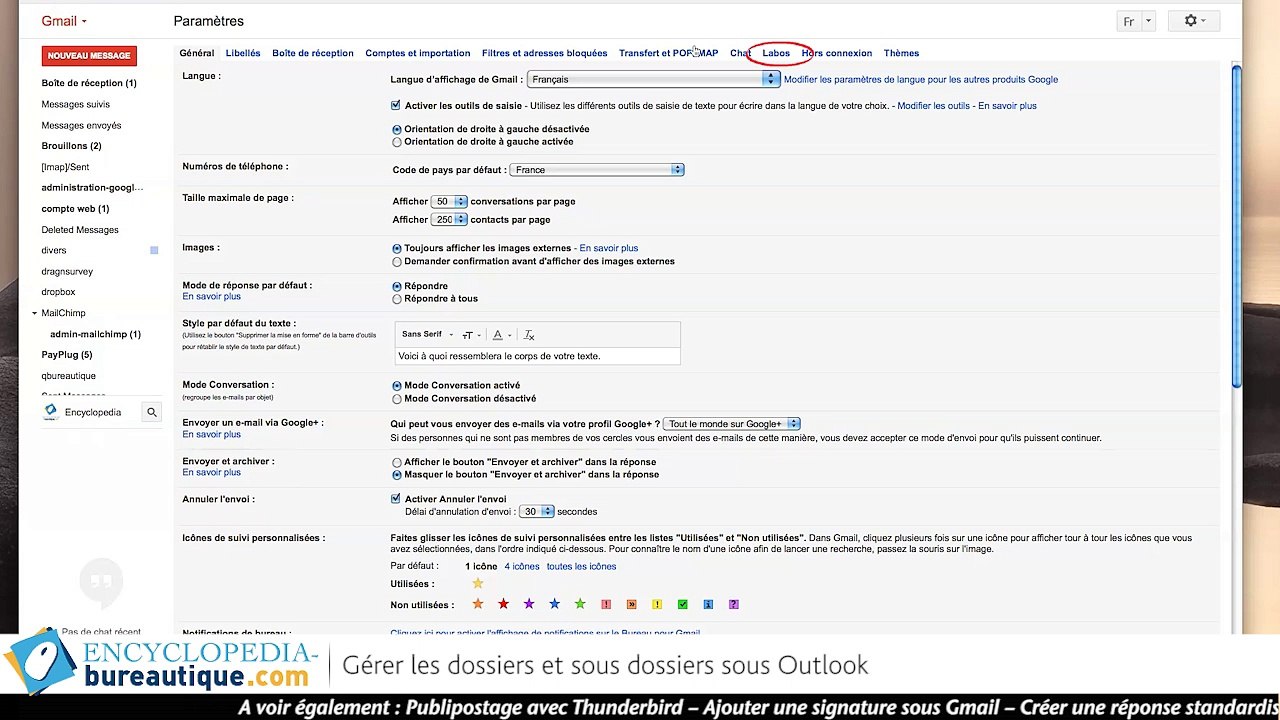Click the 4 icônes link

tap(522, 566)
